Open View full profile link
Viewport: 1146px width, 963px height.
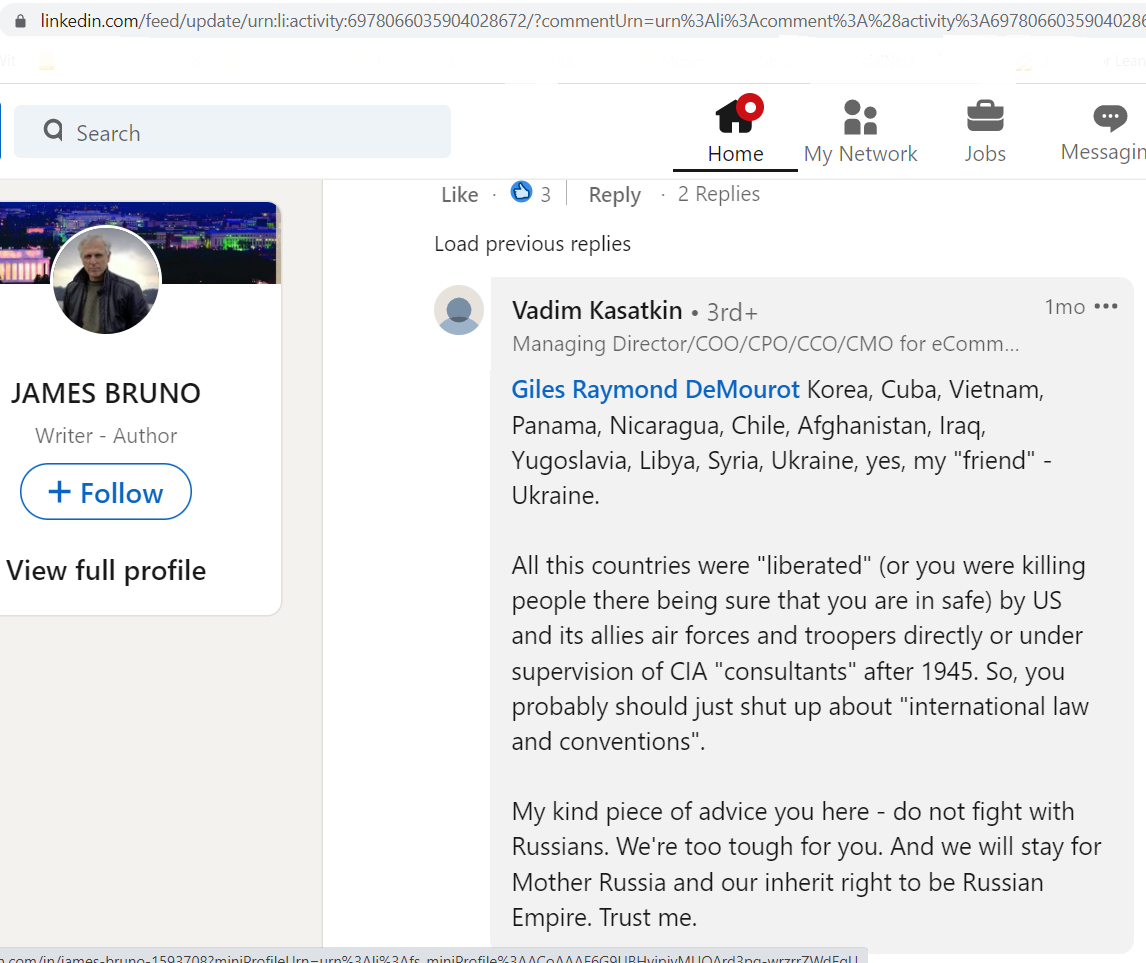pos(106,570)
